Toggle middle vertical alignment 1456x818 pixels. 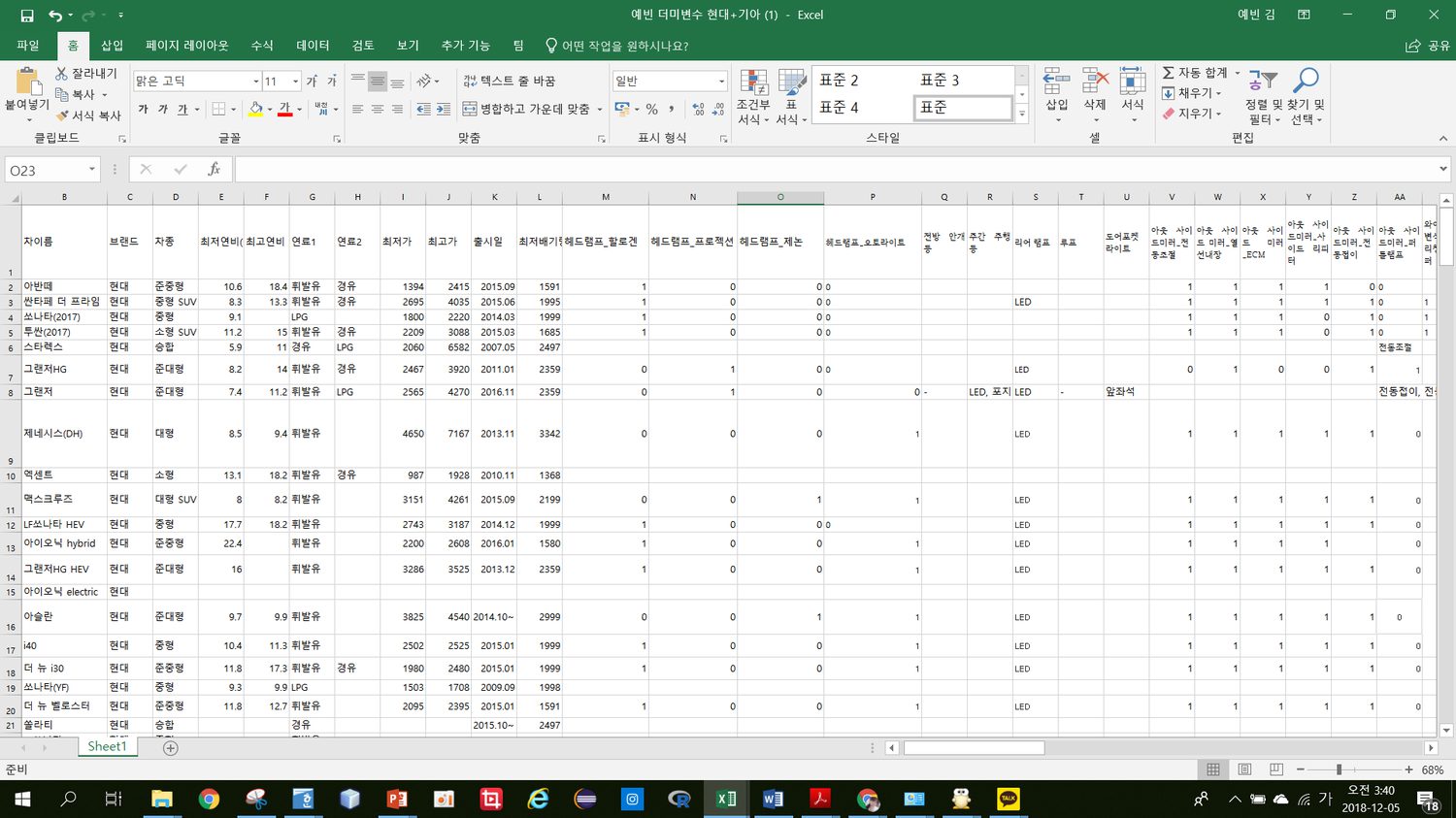pos(378,82)
